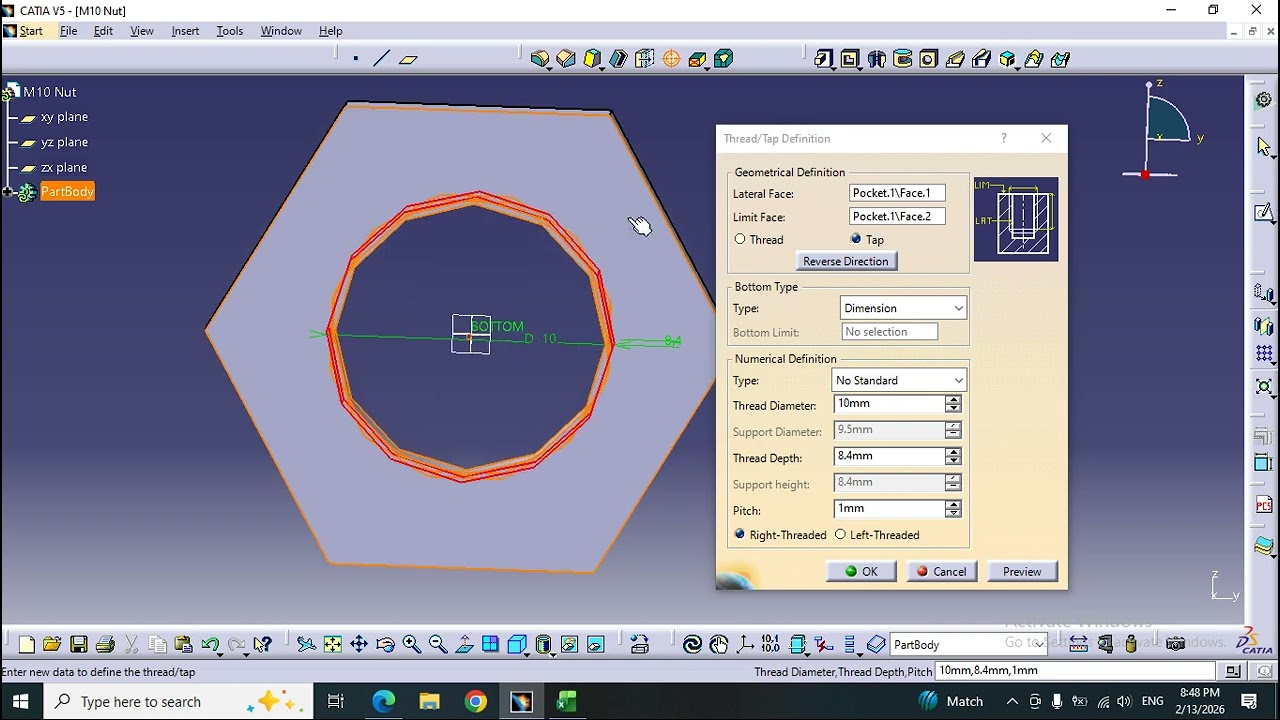Click the Undo arrow icon
This screenshot has height=720, width=1280.
click(210, 645)
